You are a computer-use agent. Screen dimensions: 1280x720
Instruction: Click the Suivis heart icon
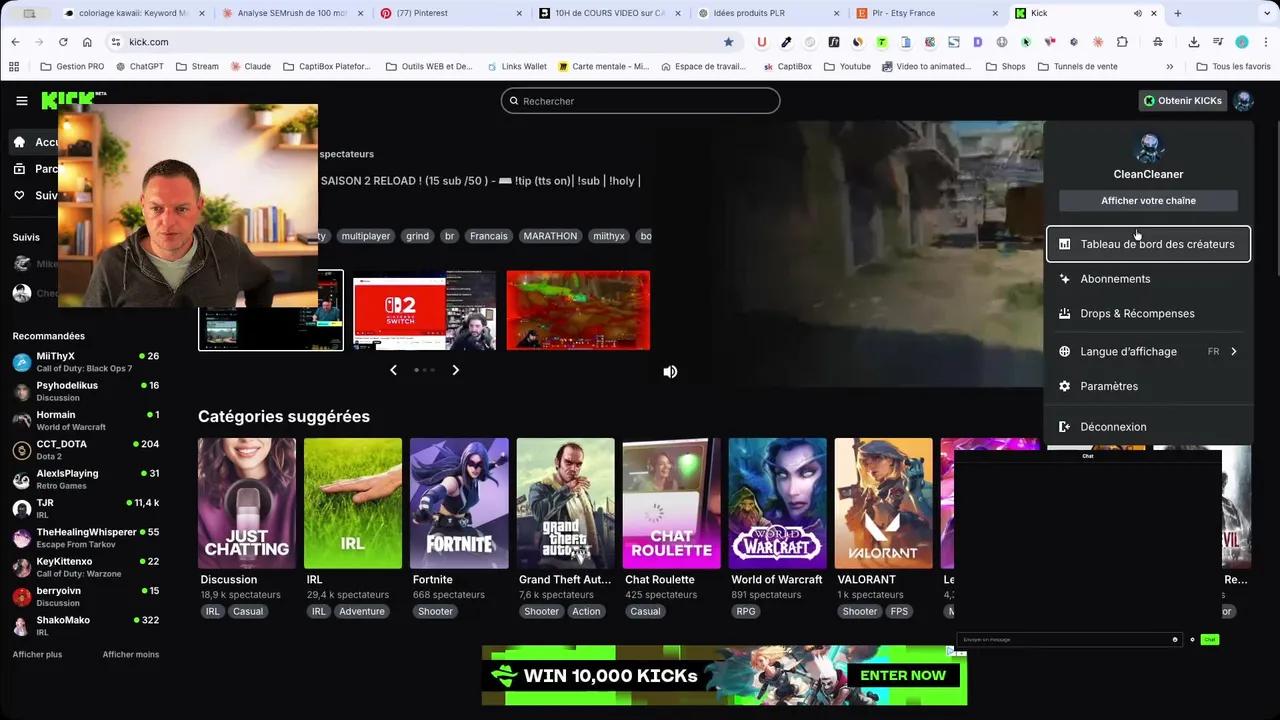click(21, 195)
